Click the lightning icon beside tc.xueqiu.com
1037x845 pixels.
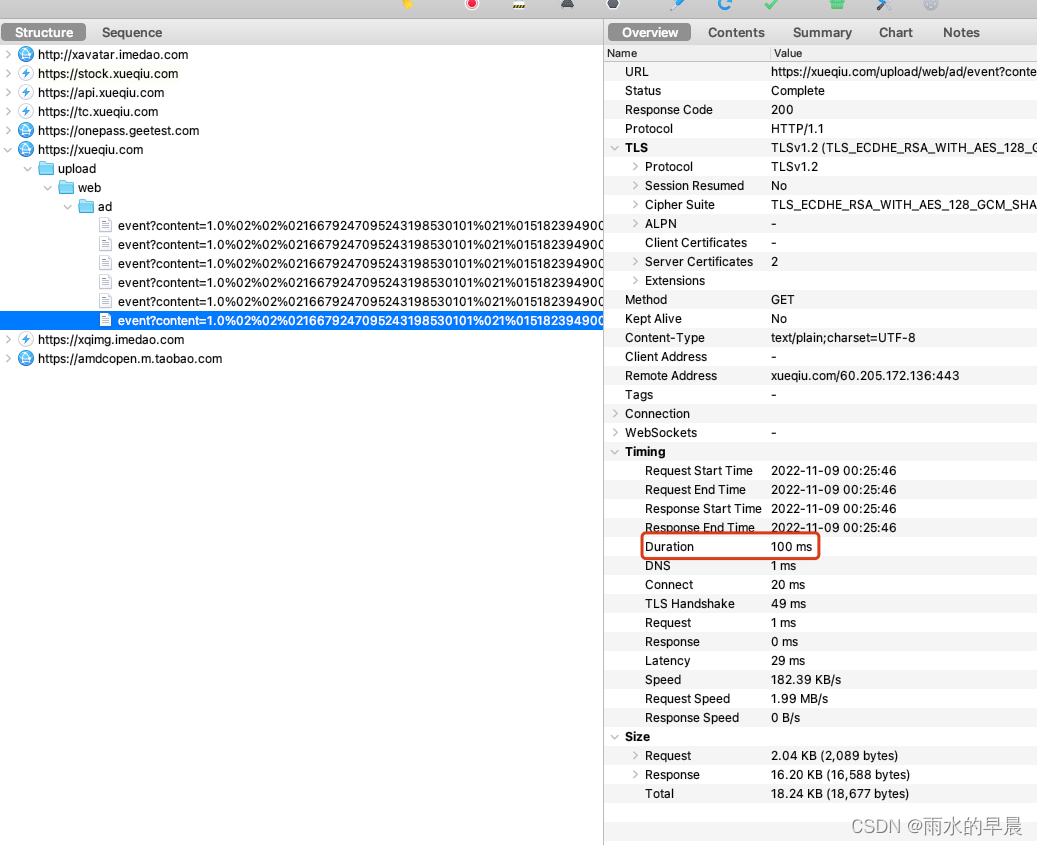(26, 111)
